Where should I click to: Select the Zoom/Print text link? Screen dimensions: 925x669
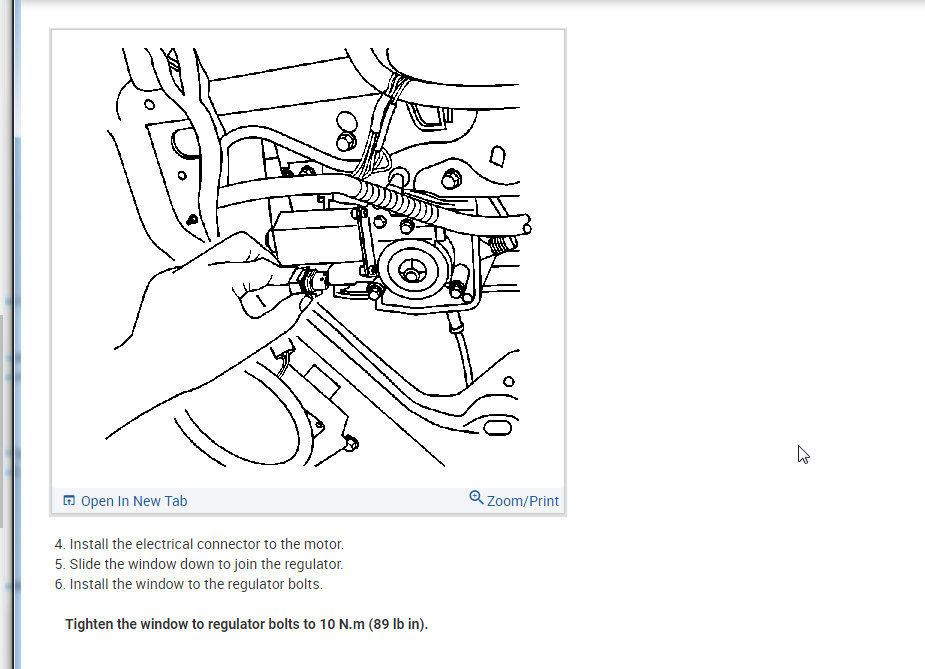tap(523, 501)
